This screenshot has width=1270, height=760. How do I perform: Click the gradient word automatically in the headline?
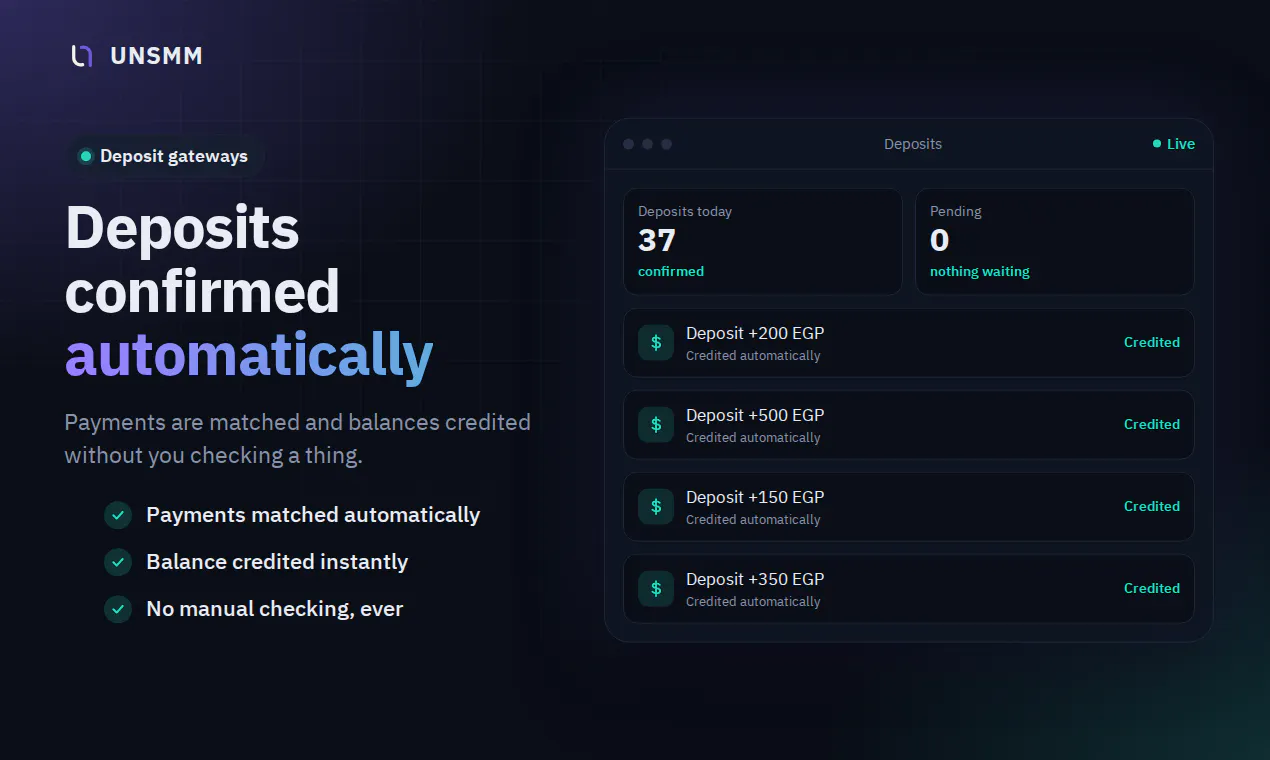point(249,356)
